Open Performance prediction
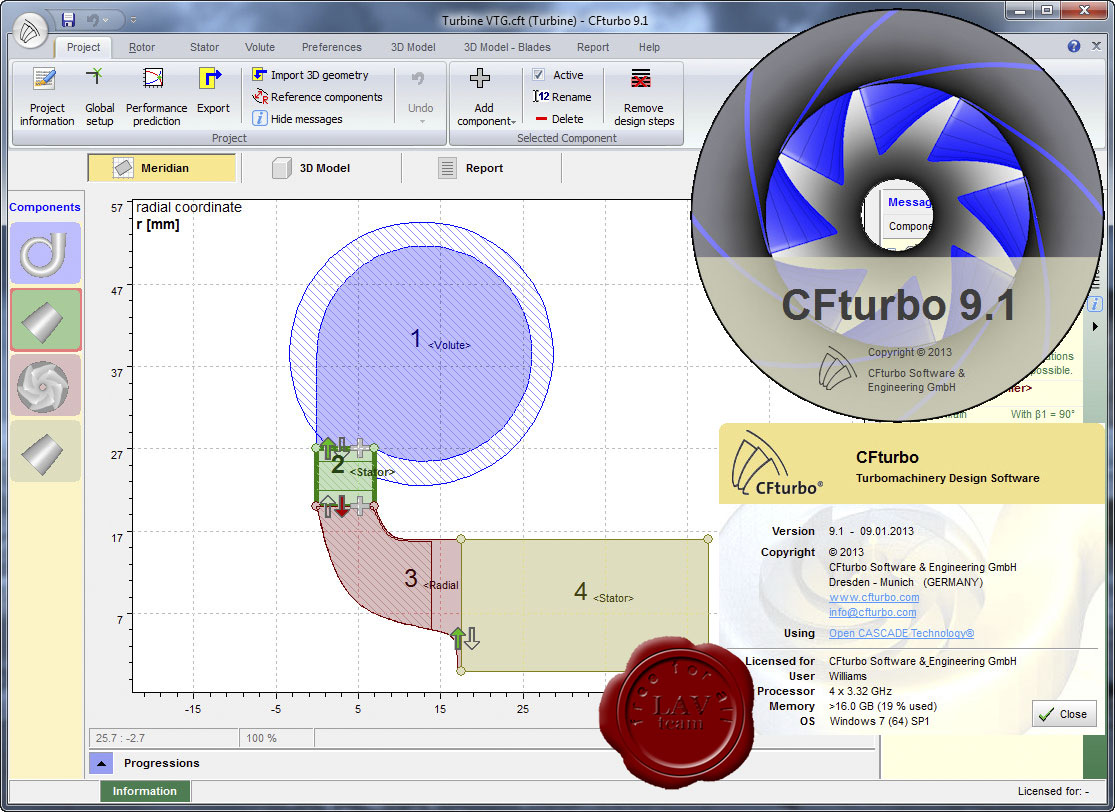The image size is (1115, 812). point(156,96)
